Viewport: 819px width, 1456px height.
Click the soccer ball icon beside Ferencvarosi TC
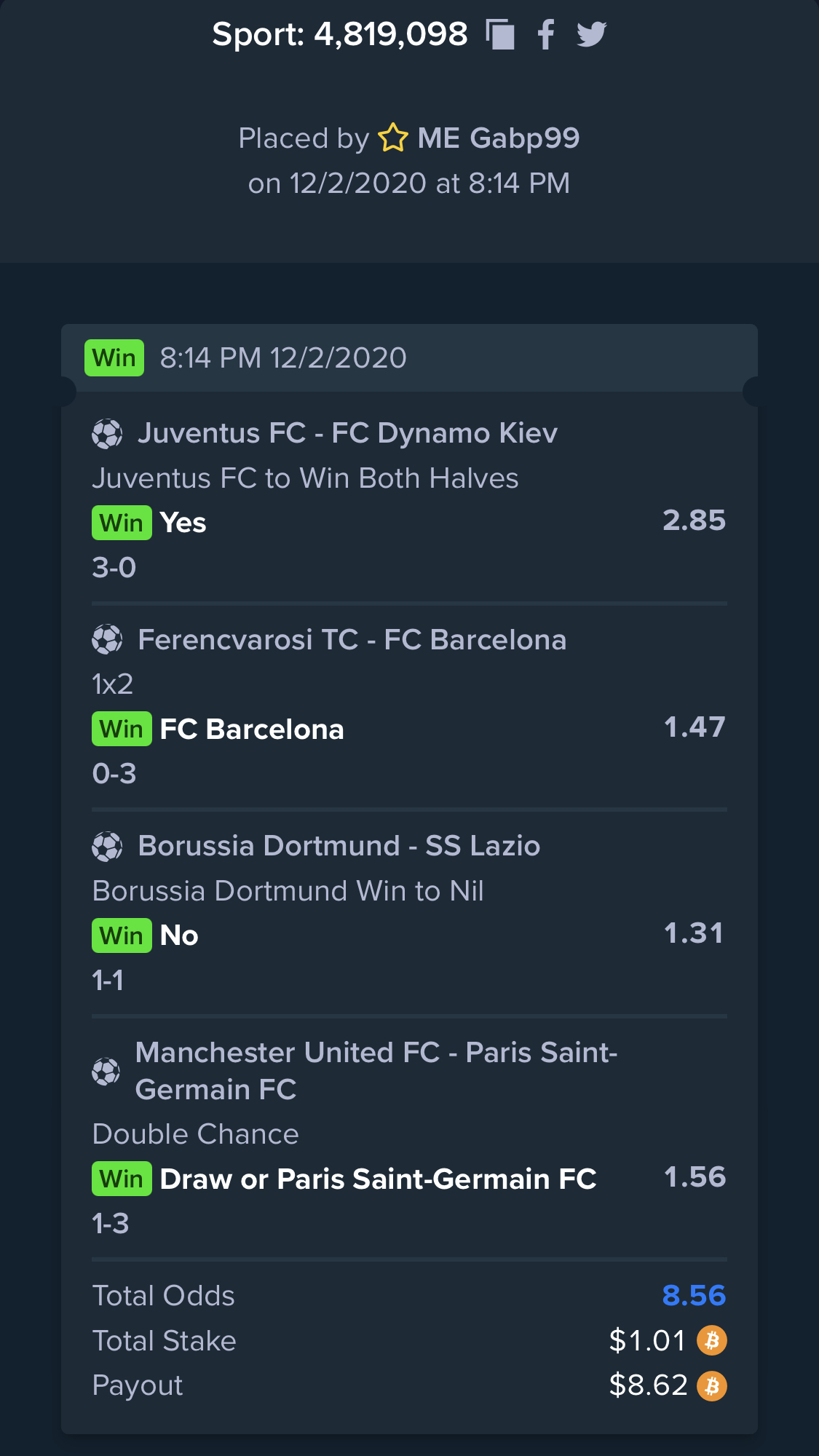[x=107, y=640]
